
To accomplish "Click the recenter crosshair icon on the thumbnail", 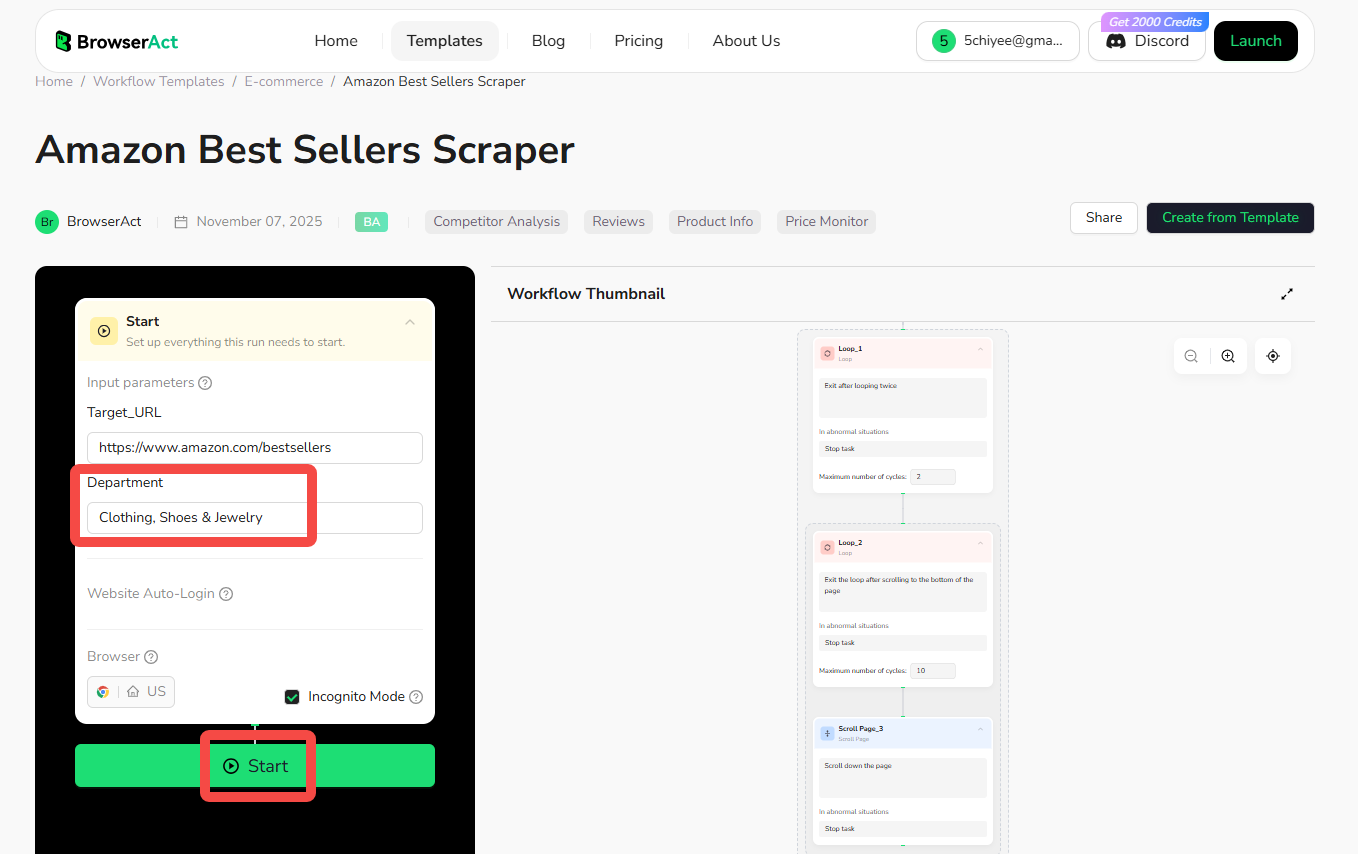I will [x=1272, y=356].
